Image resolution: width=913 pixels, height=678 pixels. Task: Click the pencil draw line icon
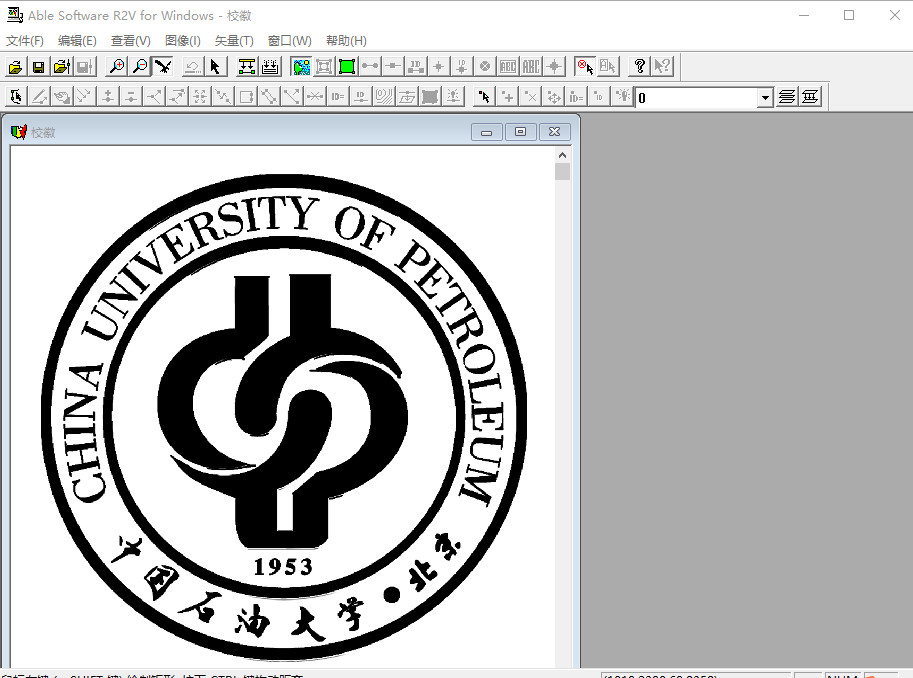click(39, 97)
